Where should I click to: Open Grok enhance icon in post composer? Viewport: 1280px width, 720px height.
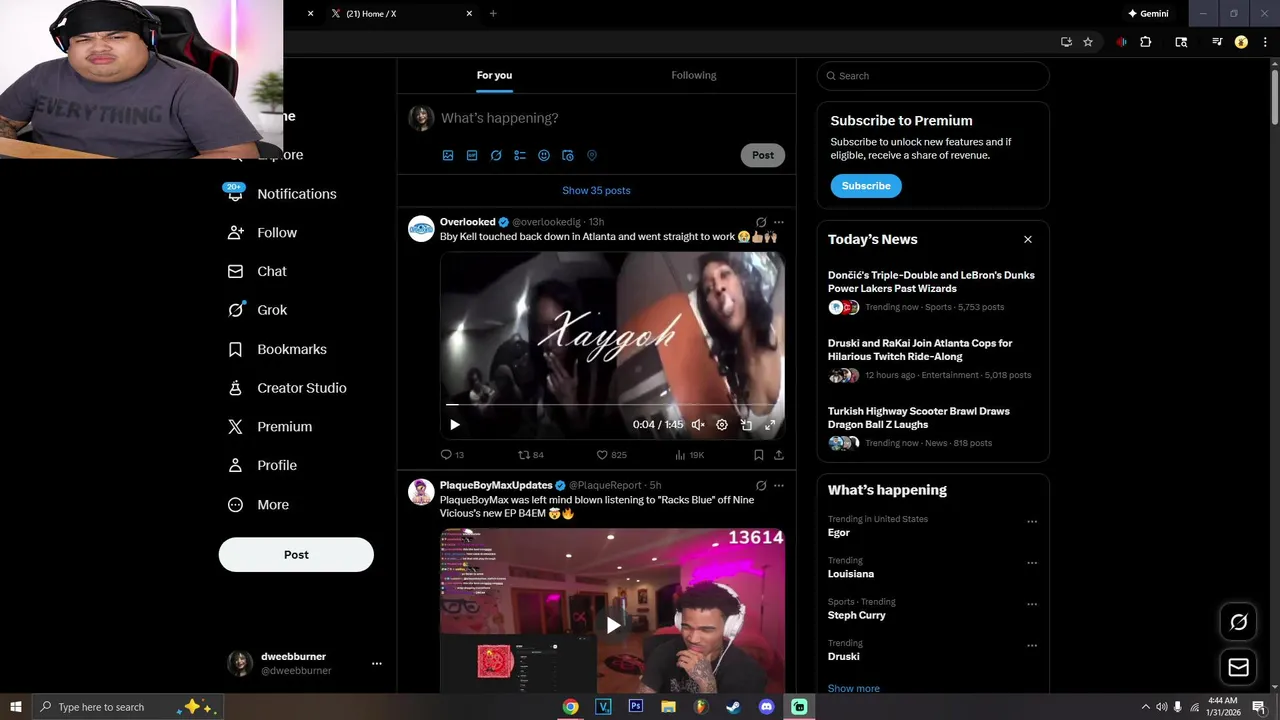tap(496, 155)
